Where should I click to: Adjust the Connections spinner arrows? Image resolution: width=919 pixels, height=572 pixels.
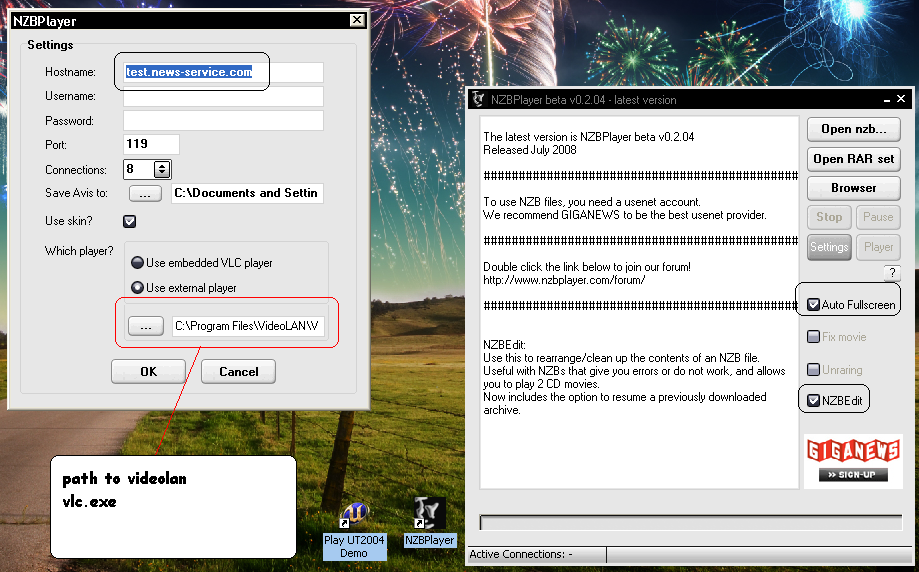(162, 170)
